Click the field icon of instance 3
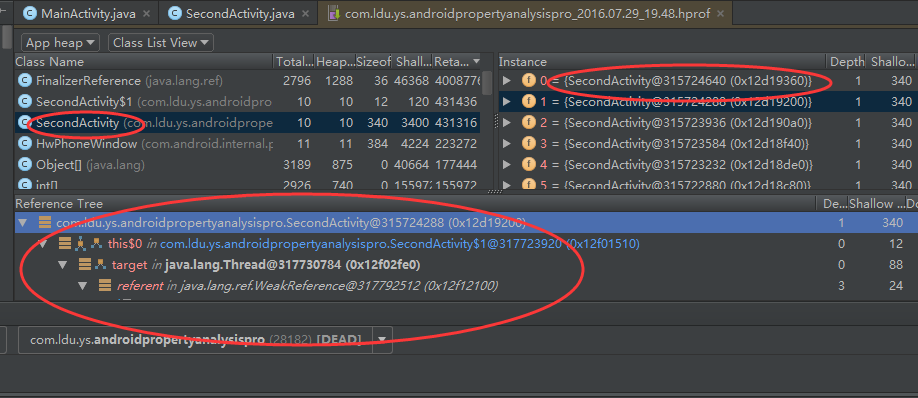Image resolution: width=918 pixels, height=398 pixels. tap(529, 143)
